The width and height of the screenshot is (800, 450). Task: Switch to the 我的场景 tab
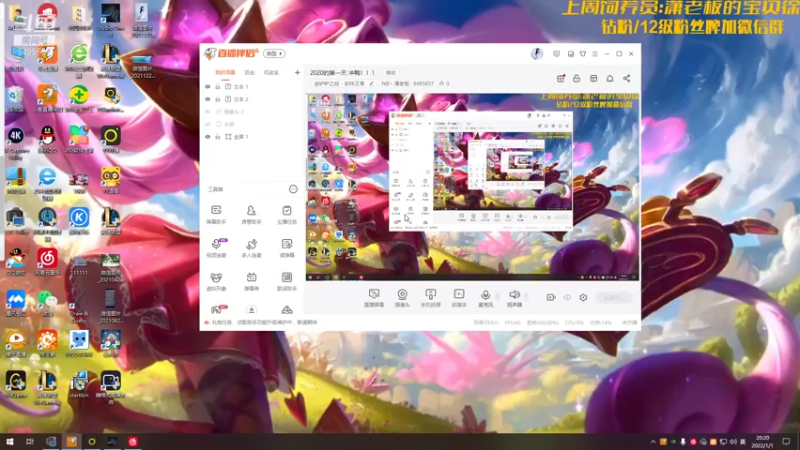point(225,72)
